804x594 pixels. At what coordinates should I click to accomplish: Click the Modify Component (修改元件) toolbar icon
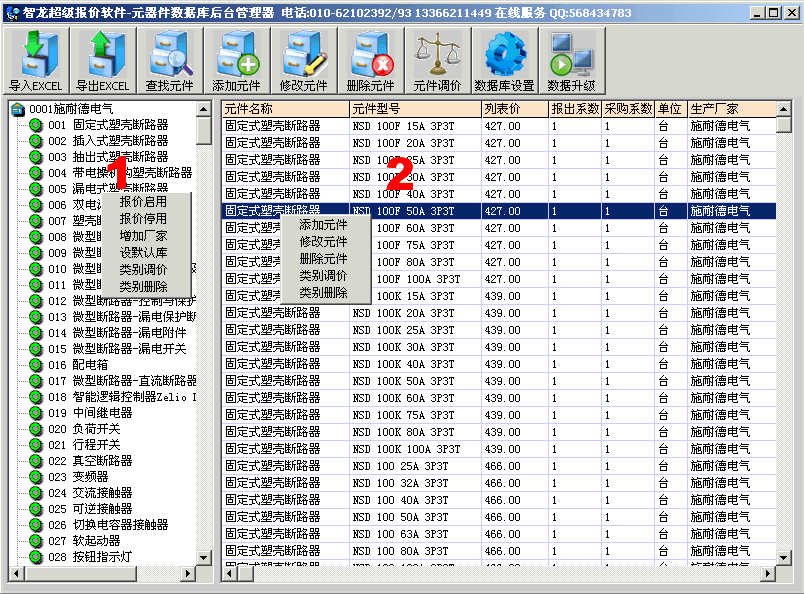pos(303,60)
